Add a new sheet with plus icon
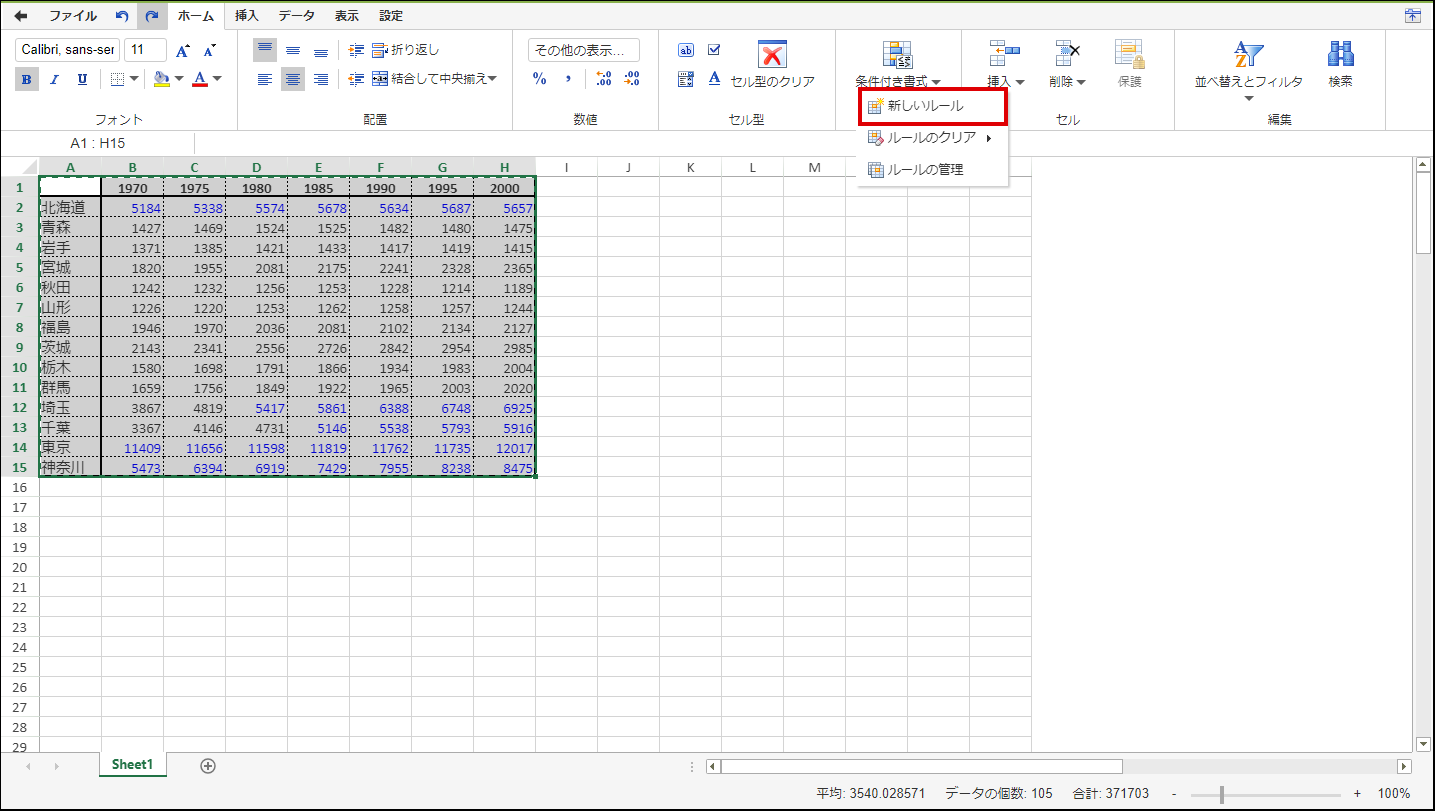The height and width of the screenshot is (811, 1435). pyautogui.click(x=208, y=766)
